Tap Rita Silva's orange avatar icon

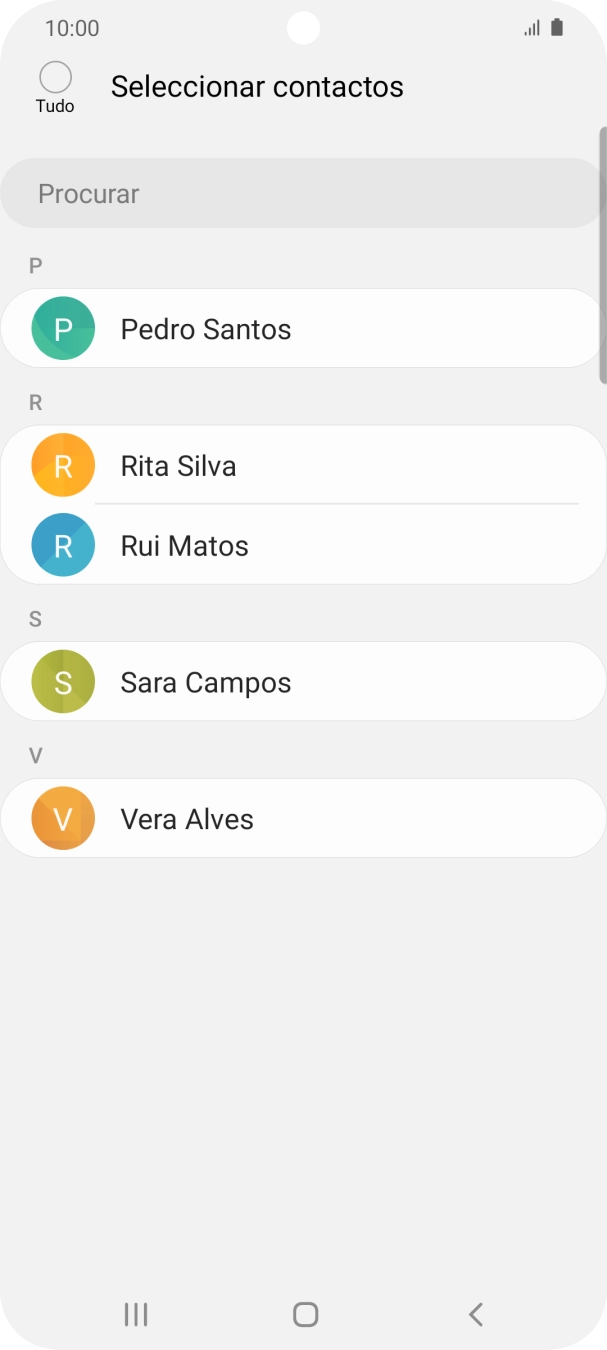[x=63, y=464]
